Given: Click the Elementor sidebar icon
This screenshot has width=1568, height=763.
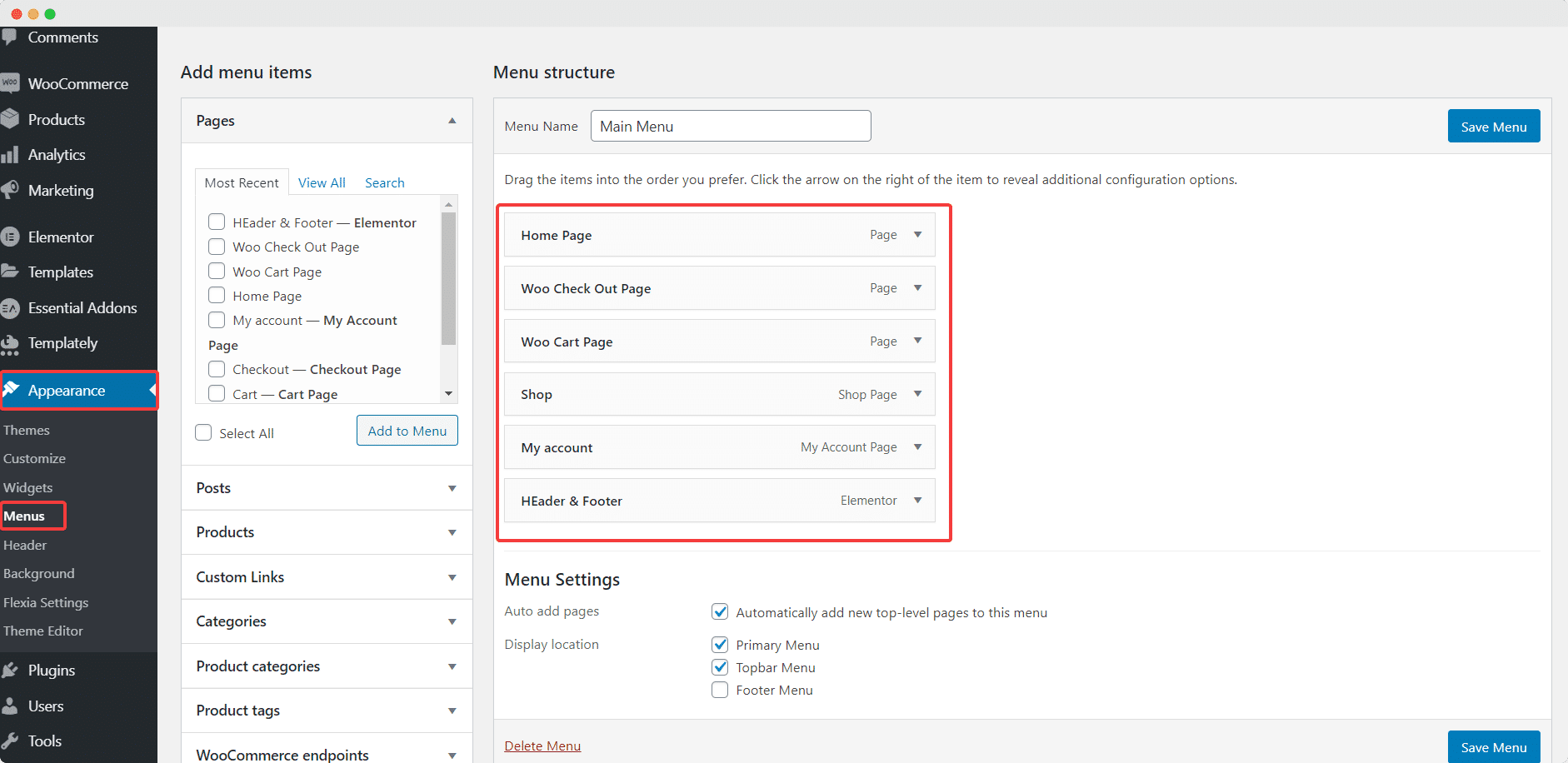Looking at the screenshot, I should (x=11, y=237).
